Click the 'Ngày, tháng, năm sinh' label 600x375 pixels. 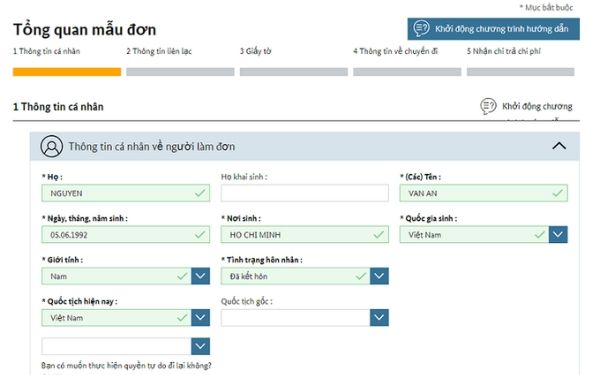click(x=85, y=218)
